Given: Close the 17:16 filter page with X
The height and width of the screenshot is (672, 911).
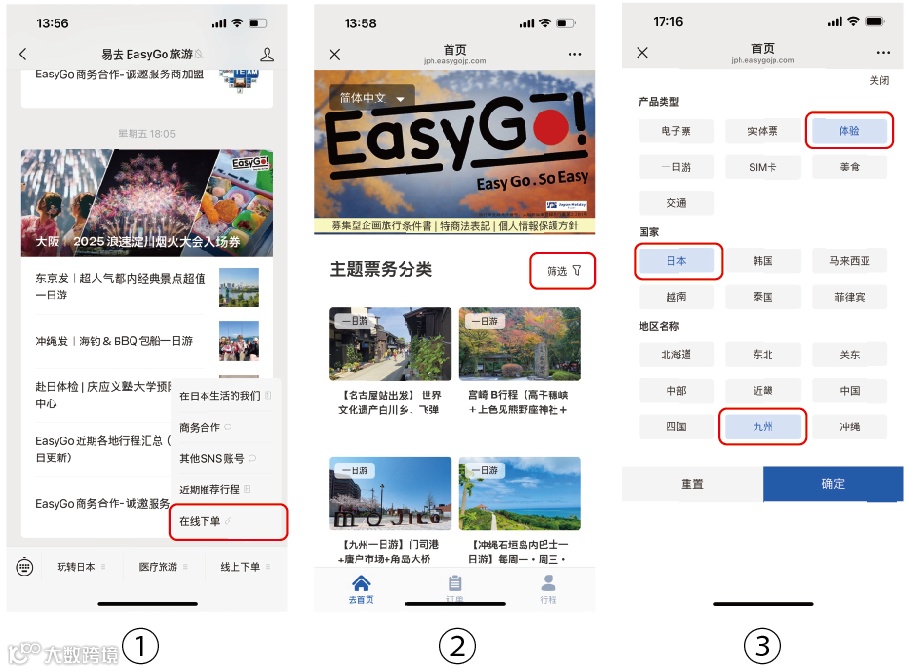Looking at the screenshot, I should pos(642,53).
